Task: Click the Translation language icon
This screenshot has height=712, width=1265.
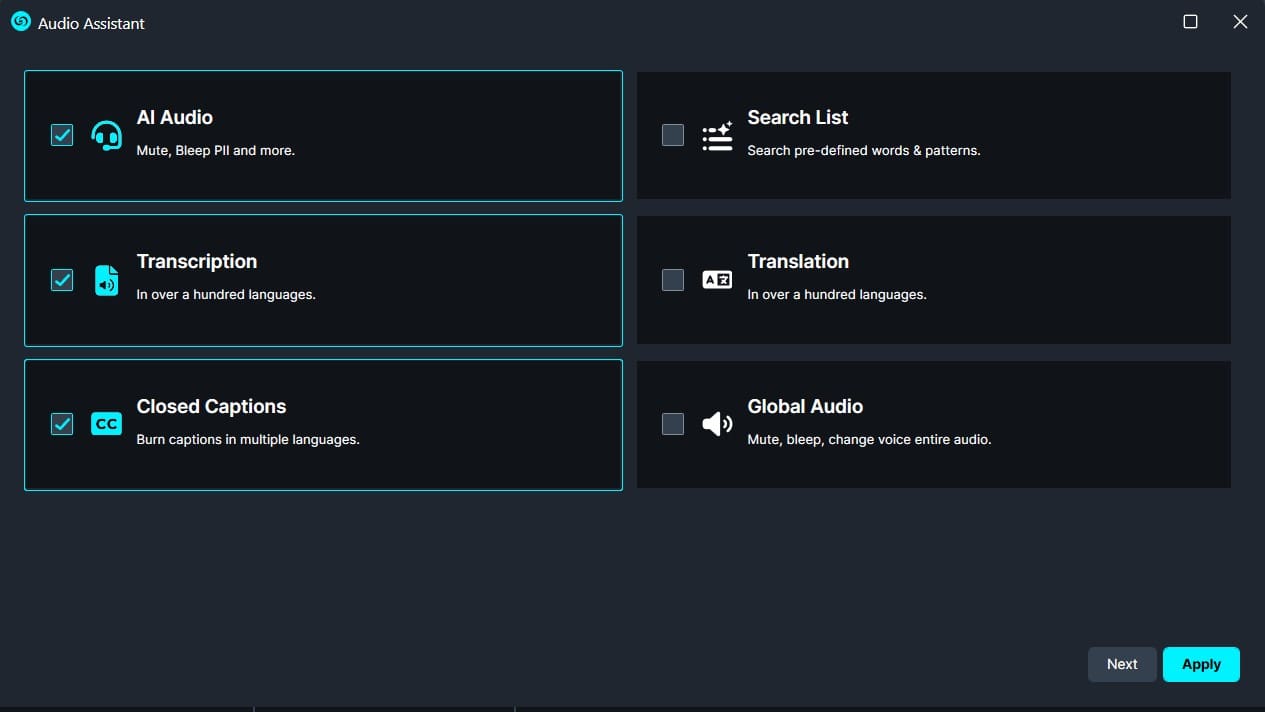Action: coord(717,280)
